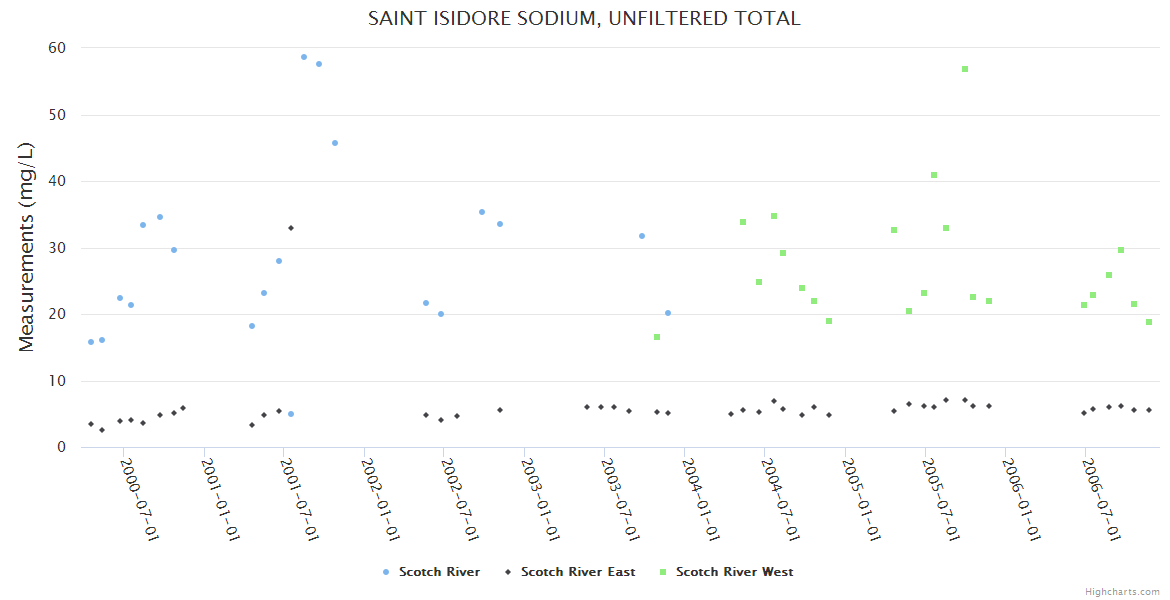Select the blue point just above 45 mg/L

coord(335,143)
